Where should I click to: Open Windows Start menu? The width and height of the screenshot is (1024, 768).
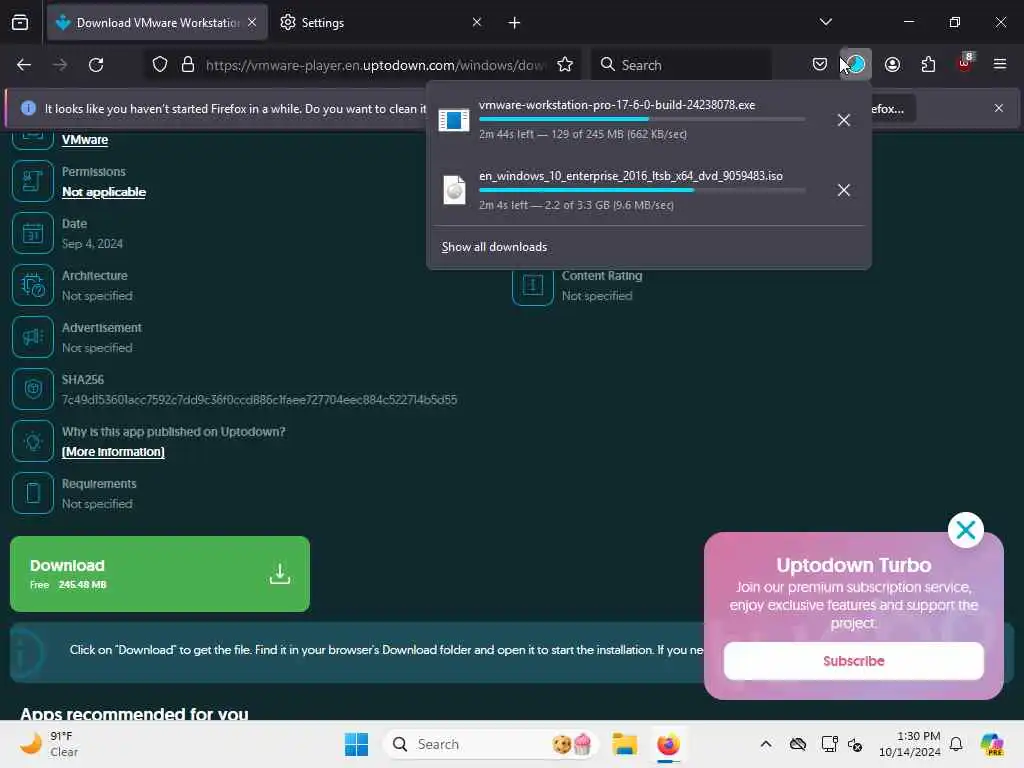[356, 744]
